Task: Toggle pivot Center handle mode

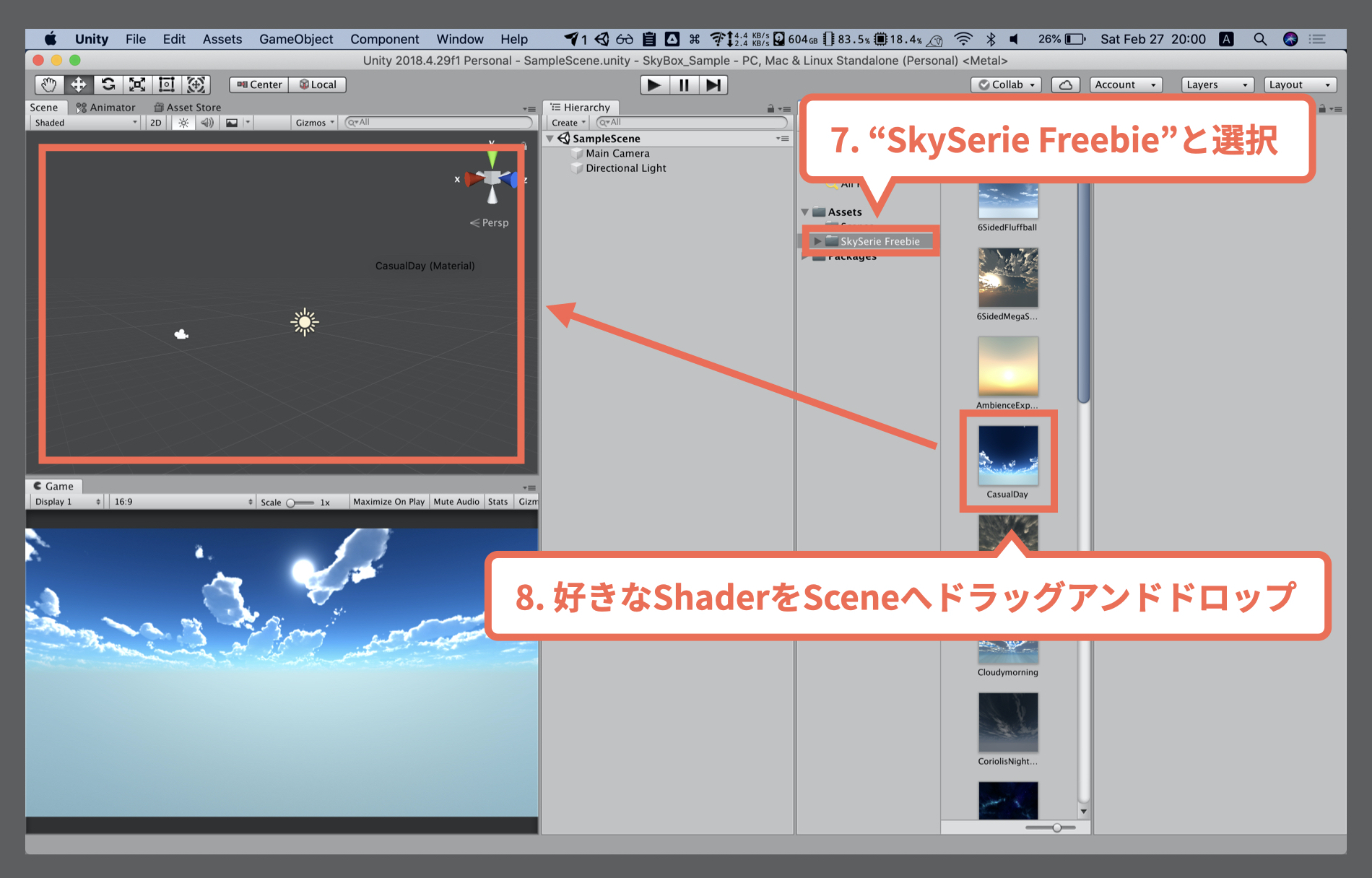Action: pos(259,84)
